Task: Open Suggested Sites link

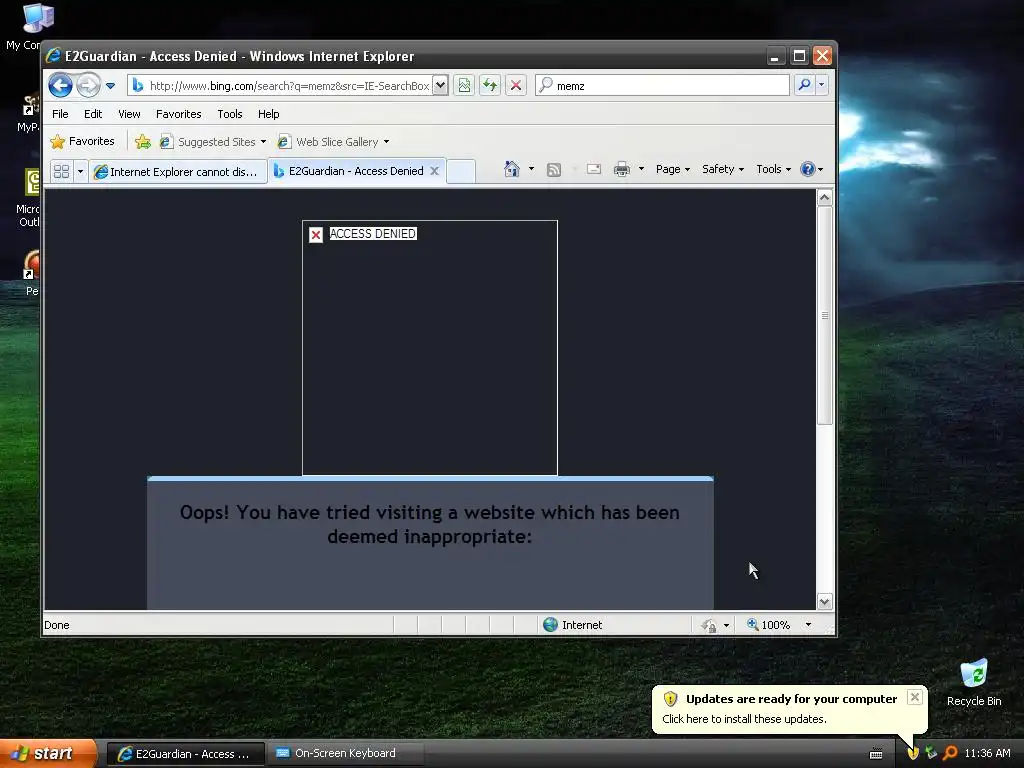Action: (208, 142)
